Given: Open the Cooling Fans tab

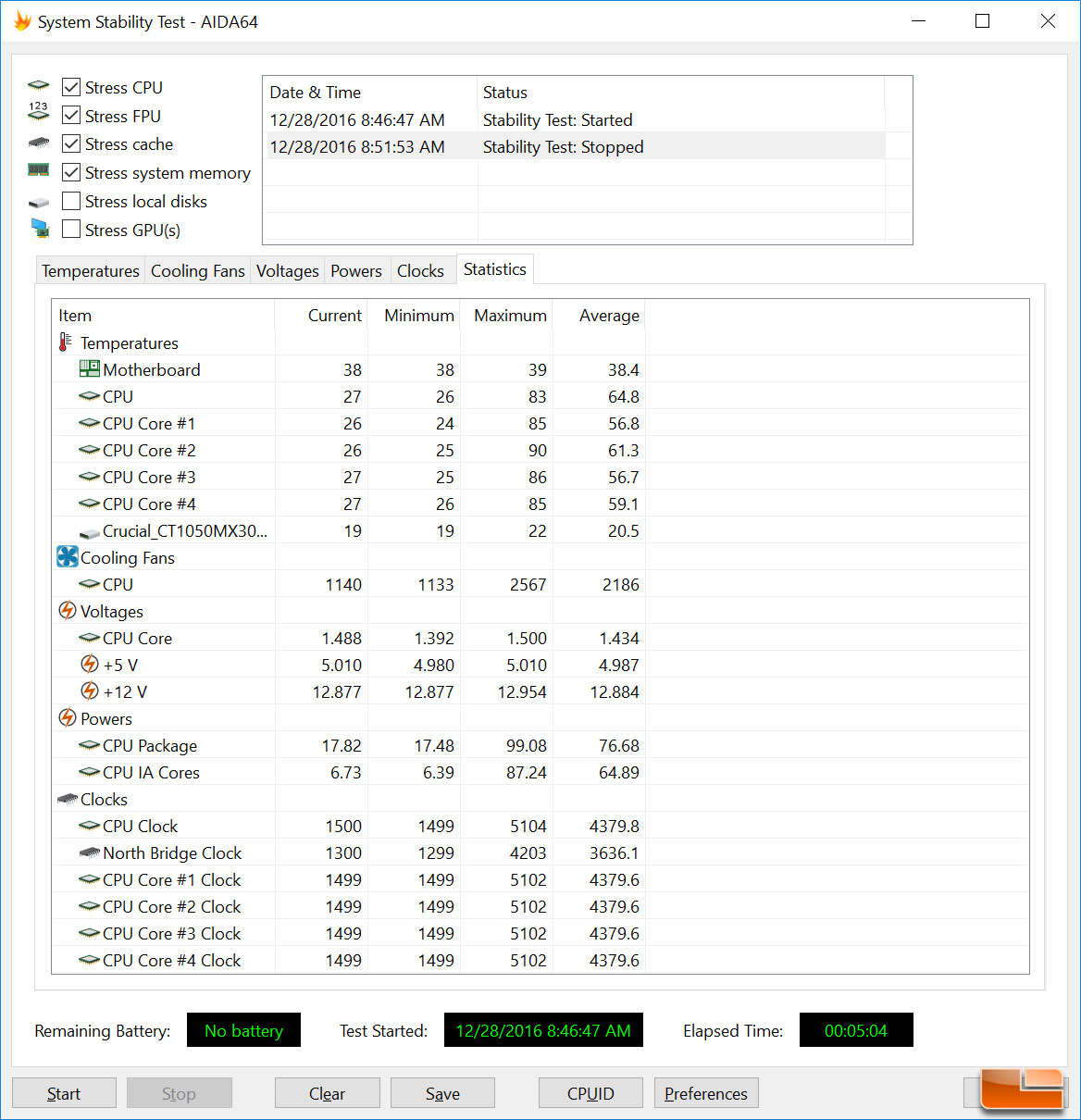Looking at the screenshot, I should pyautogui.click(x=198, y=270).
